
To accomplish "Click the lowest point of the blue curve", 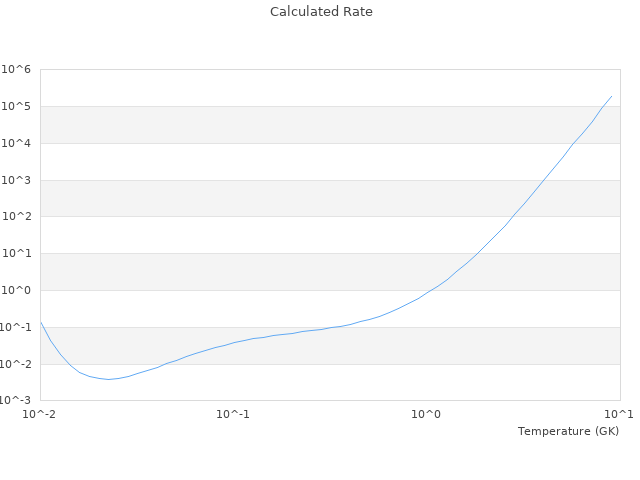I will (108, 379).
